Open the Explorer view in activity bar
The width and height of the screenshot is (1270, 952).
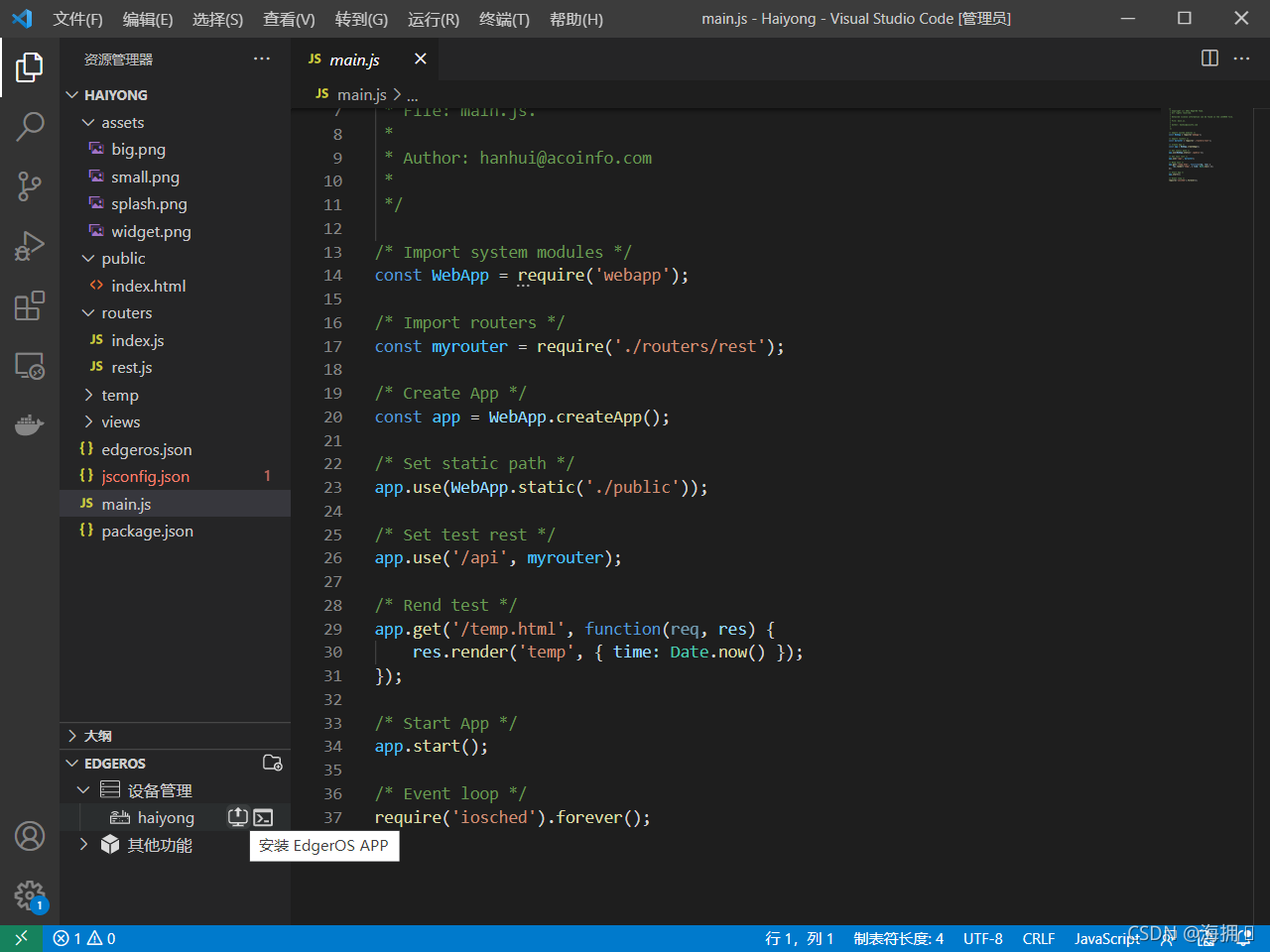point(30,67)
